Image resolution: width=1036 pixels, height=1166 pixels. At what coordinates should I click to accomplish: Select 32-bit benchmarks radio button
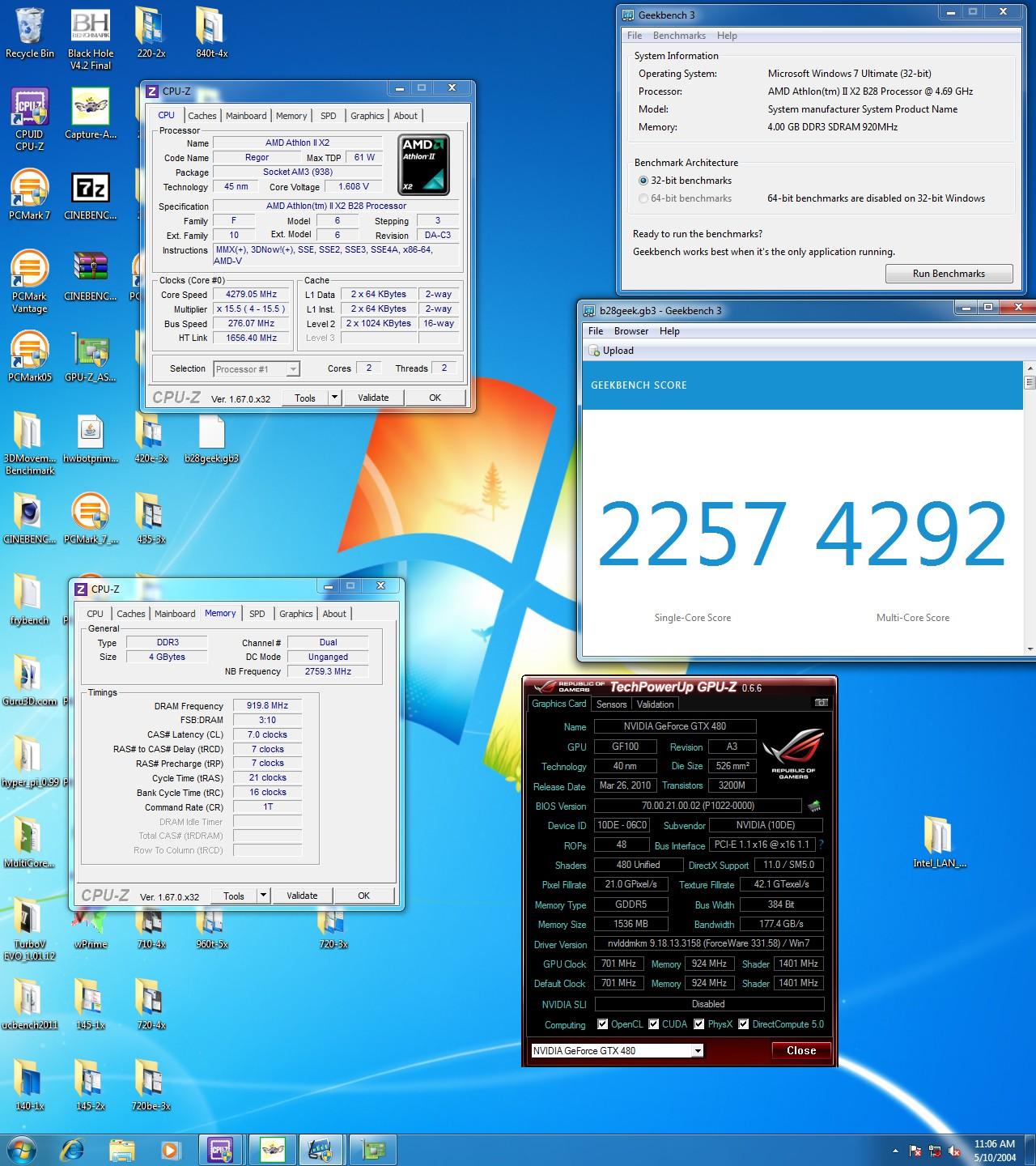point(643,181)
